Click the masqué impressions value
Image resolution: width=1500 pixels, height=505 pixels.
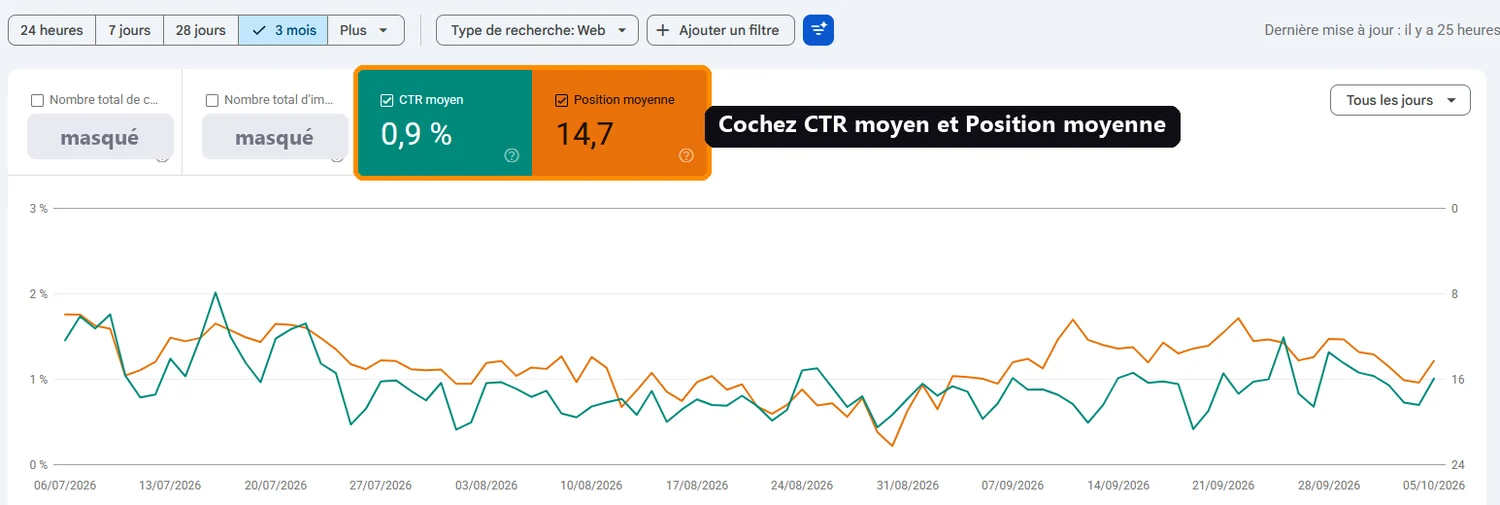[x=275, y=137]
